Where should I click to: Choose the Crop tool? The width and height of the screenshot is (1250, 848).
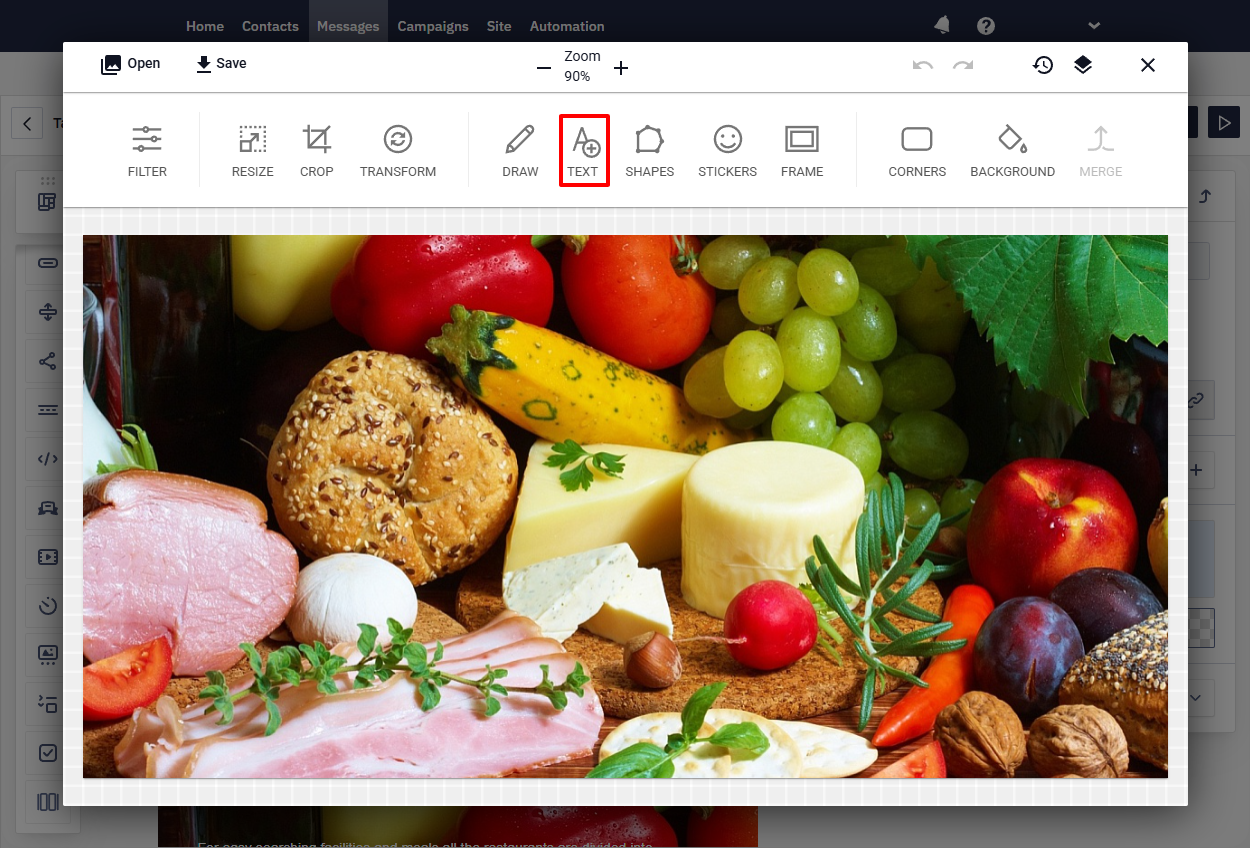click(x=317, y=151)
